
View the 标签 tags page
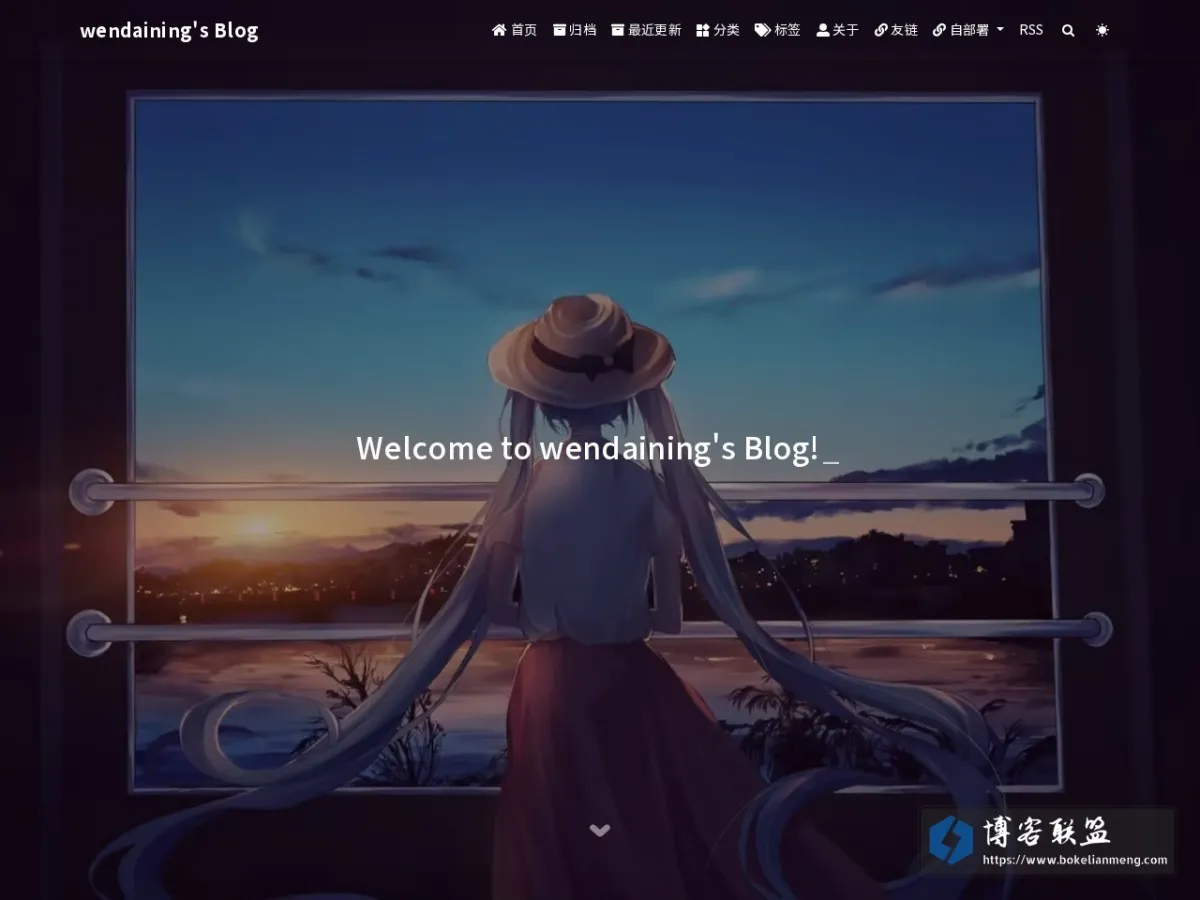(x=777, y=30)
